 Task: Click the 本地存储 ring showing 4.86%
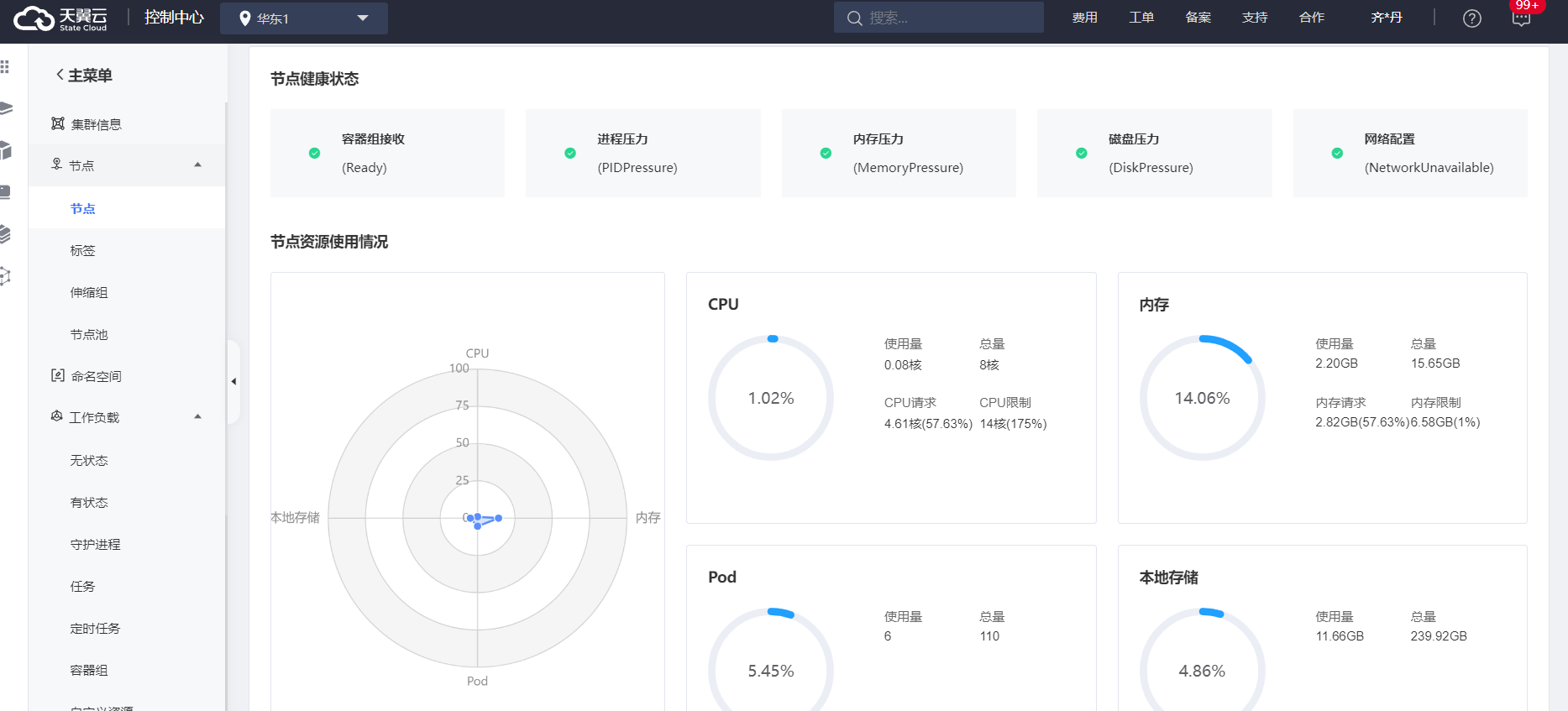pyautogui.click(x=1202, y=660)
